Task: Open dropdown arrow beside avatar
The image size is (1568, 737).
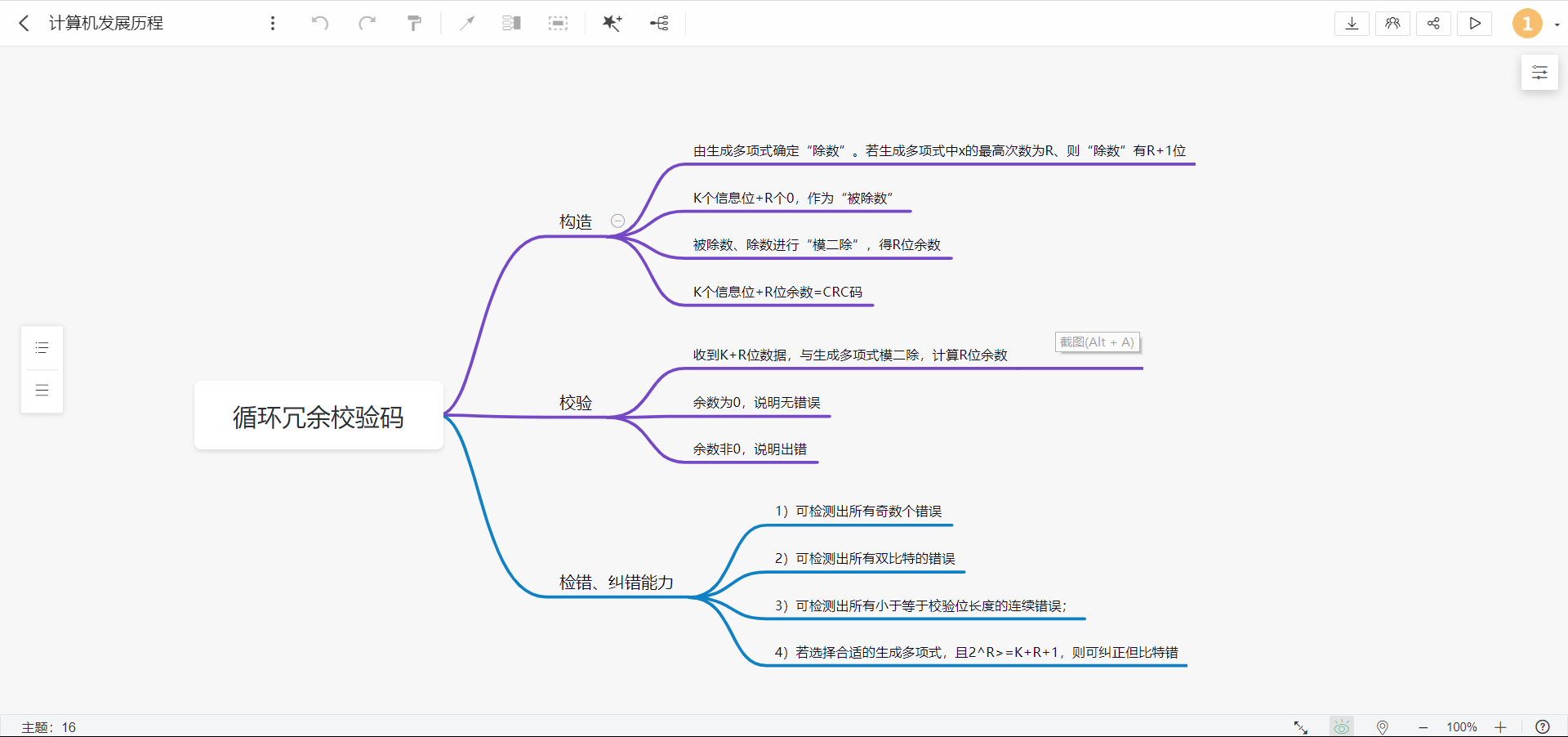Action: pos(1557,25)
